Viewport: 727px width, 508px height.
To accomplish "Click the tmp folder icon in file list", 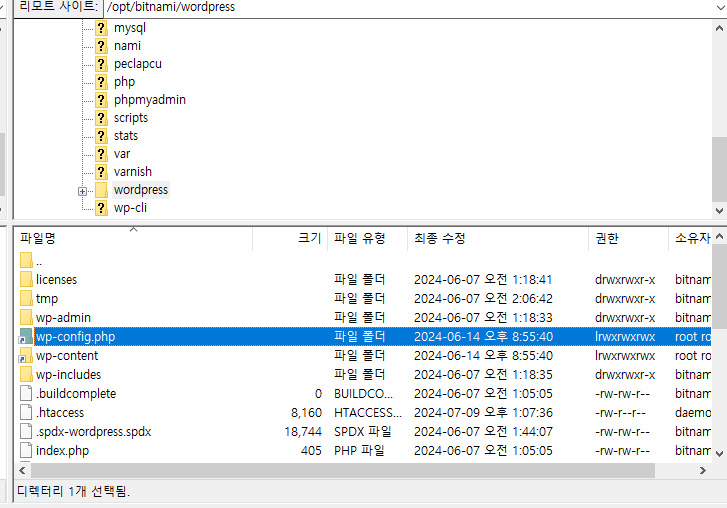I will (x=26, y=298).
